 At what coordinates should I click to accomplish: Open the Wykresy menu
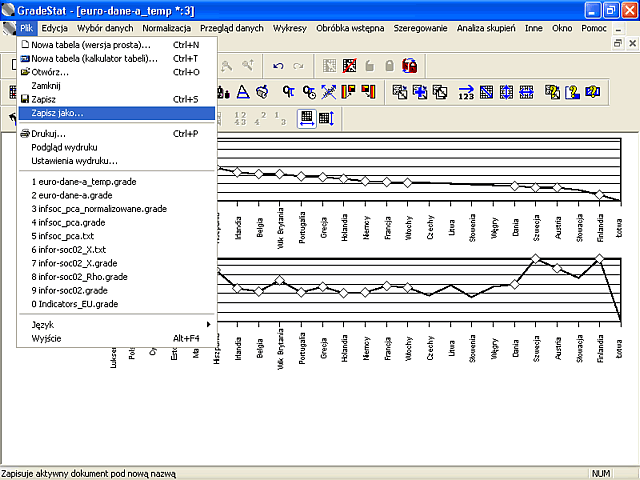(x=290, y=28)
